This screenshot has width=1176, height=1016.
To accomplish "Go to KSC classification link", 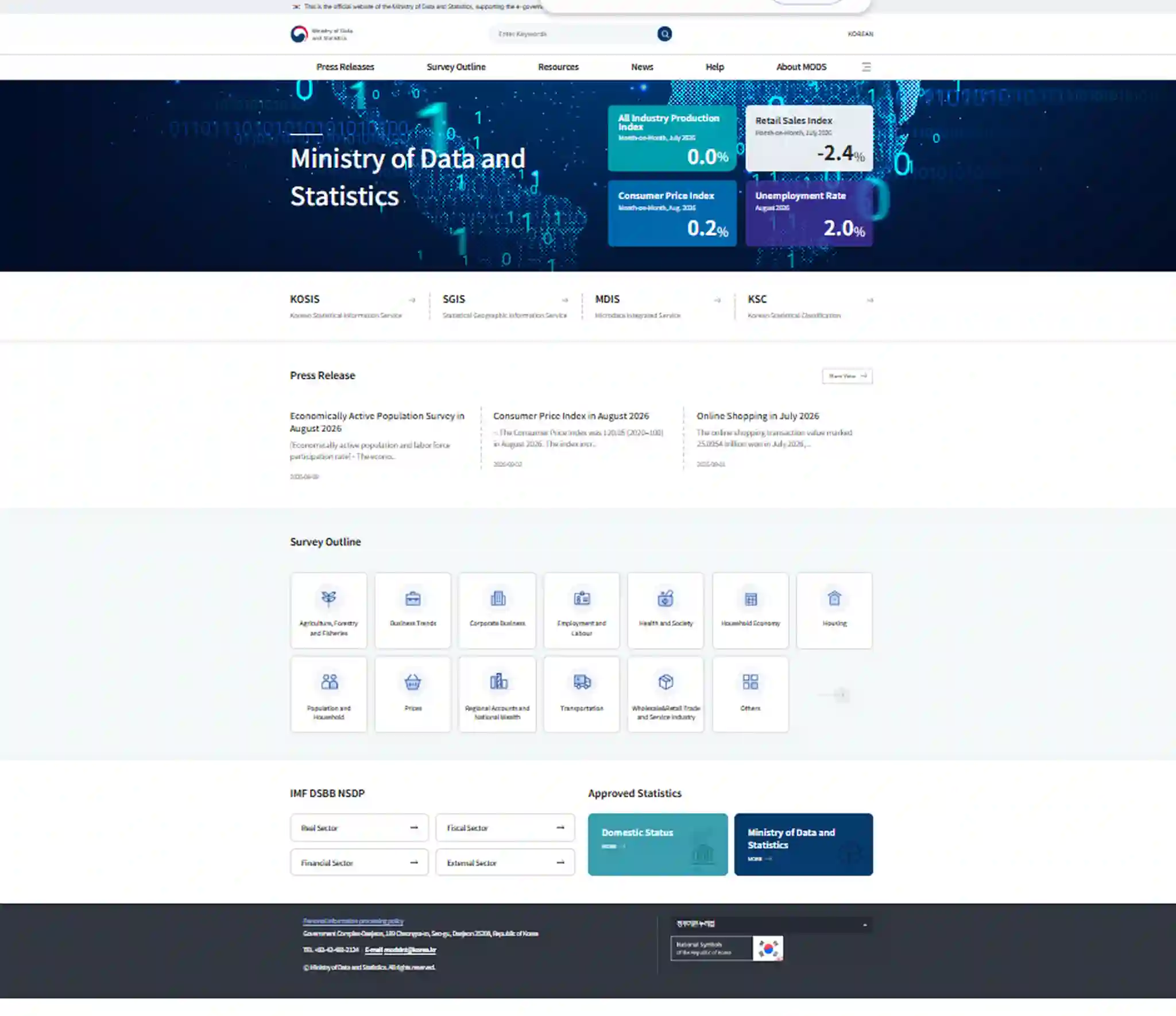I will (810, 306).
